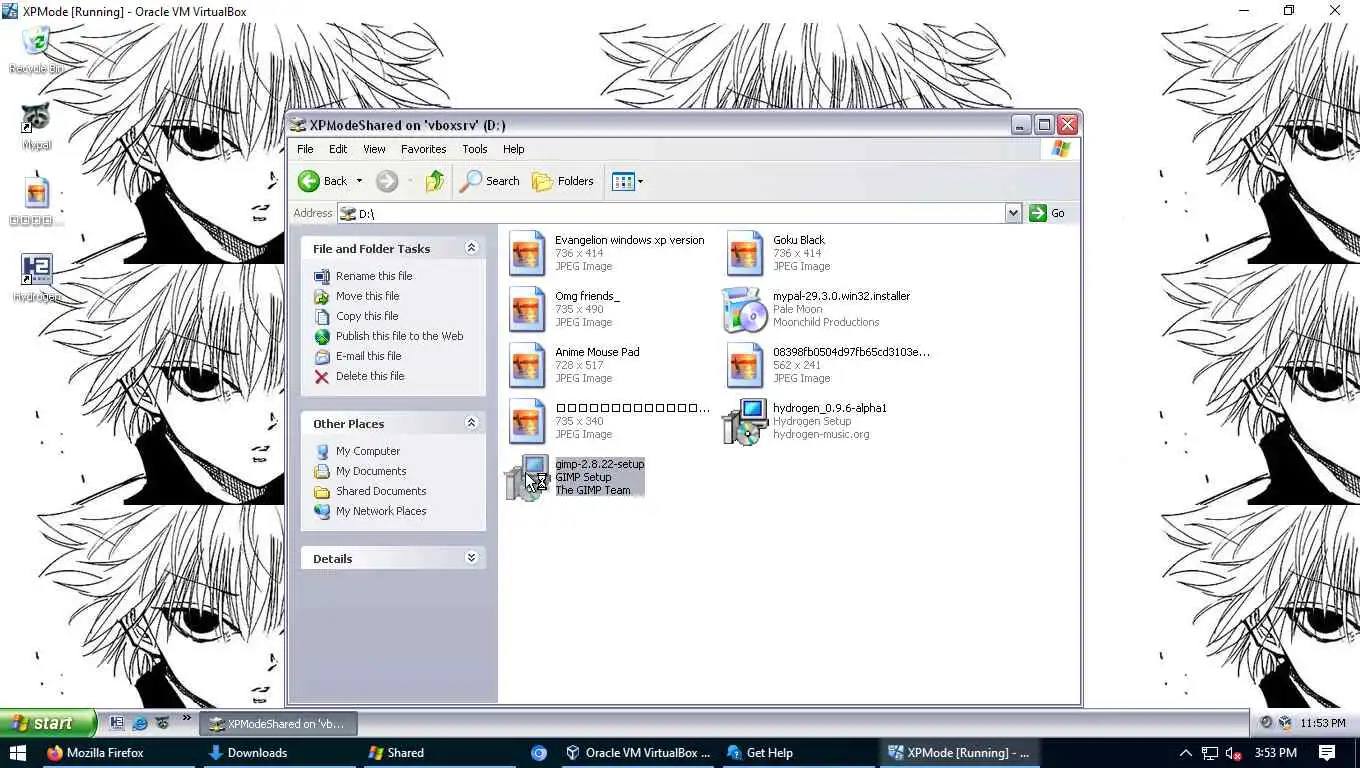Expand the quick launch overflow chevron
The width and height of the screenshot is (1360, 768).
pyautogui.click(x=186, y=718)
